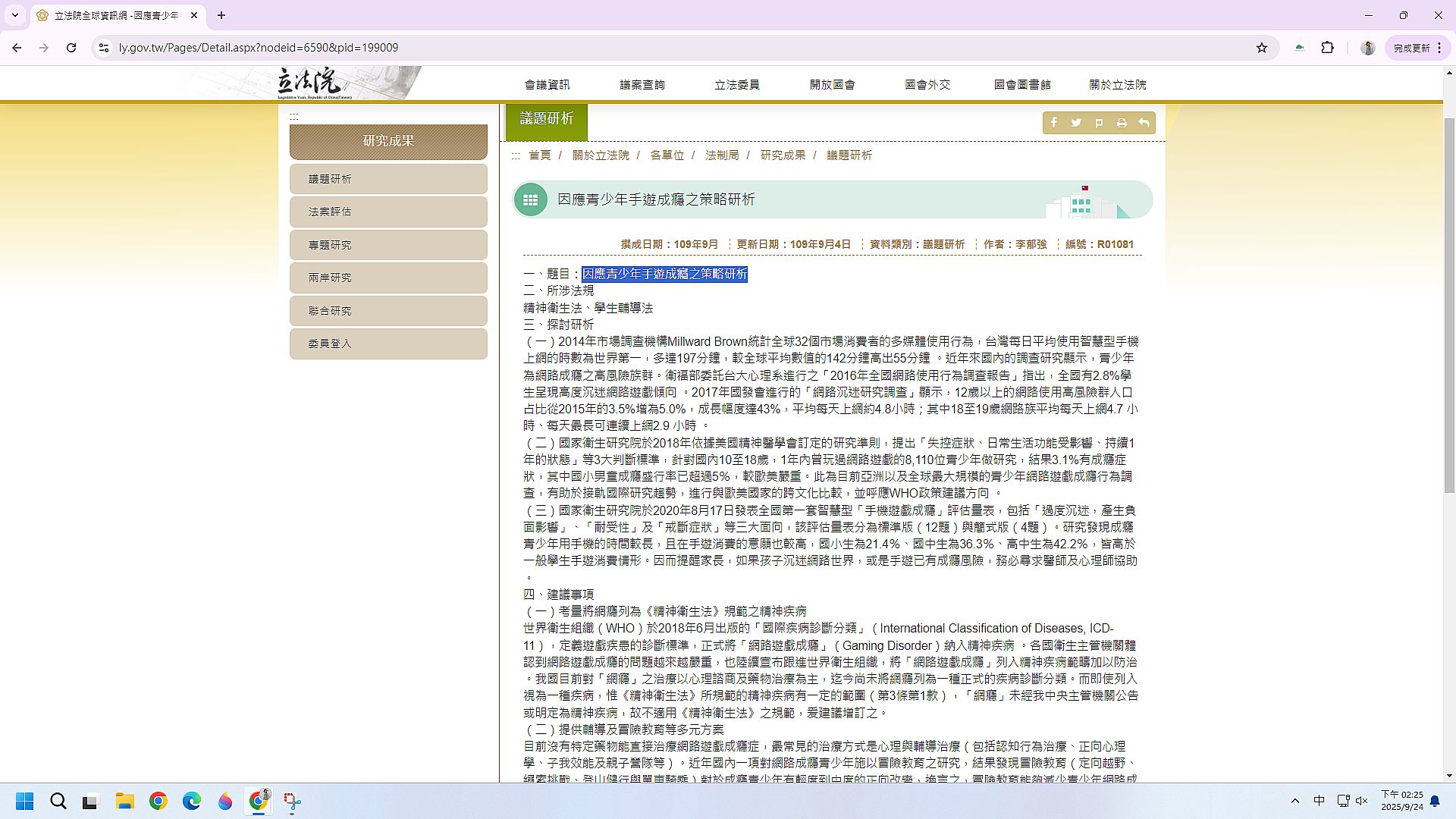Open browser extensions puzzle icon
1456x819 pixels.
1327,48
